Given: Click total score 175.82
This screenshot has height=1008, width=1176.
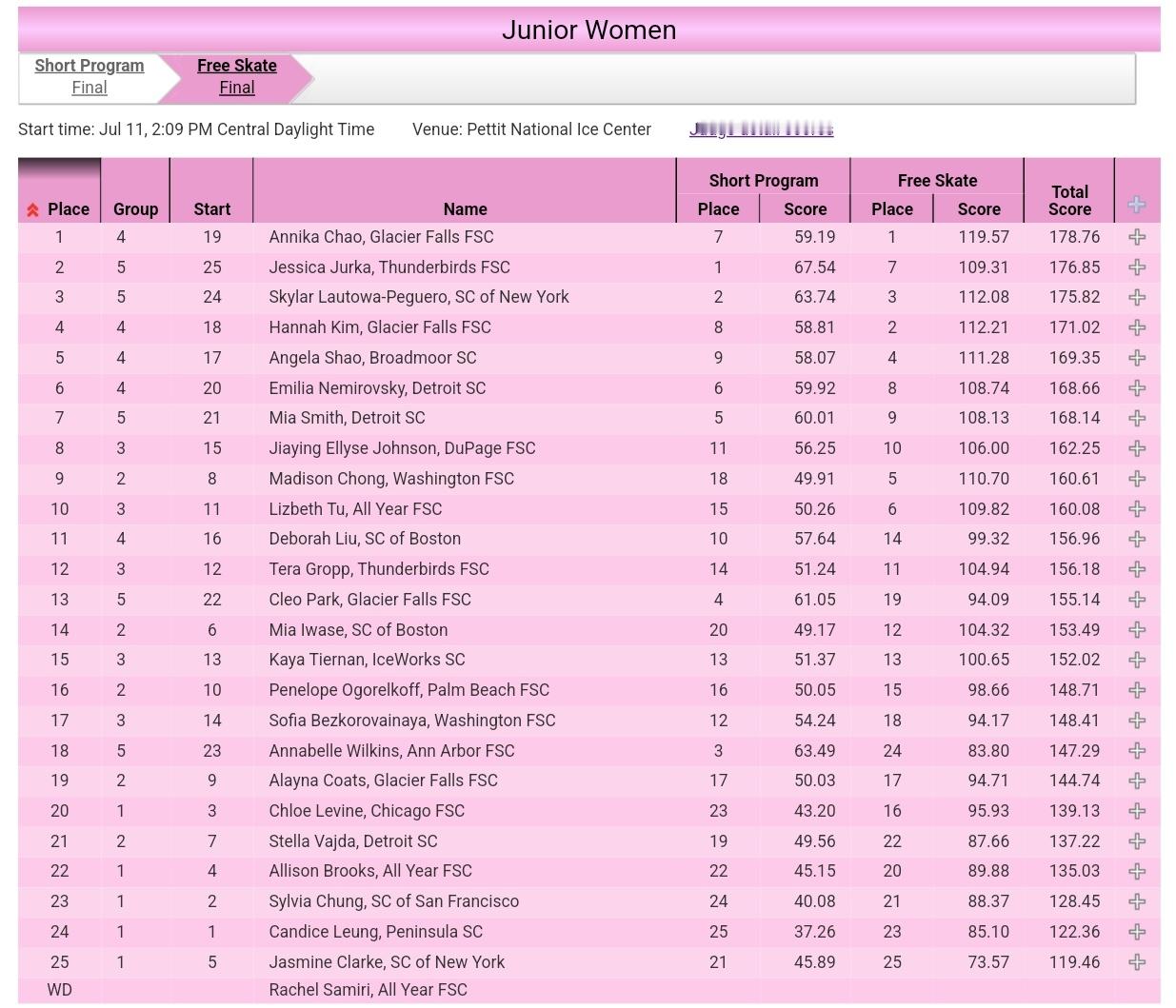Looking at the screenshot, I should pyautogui.click(x=1074, y=297).
